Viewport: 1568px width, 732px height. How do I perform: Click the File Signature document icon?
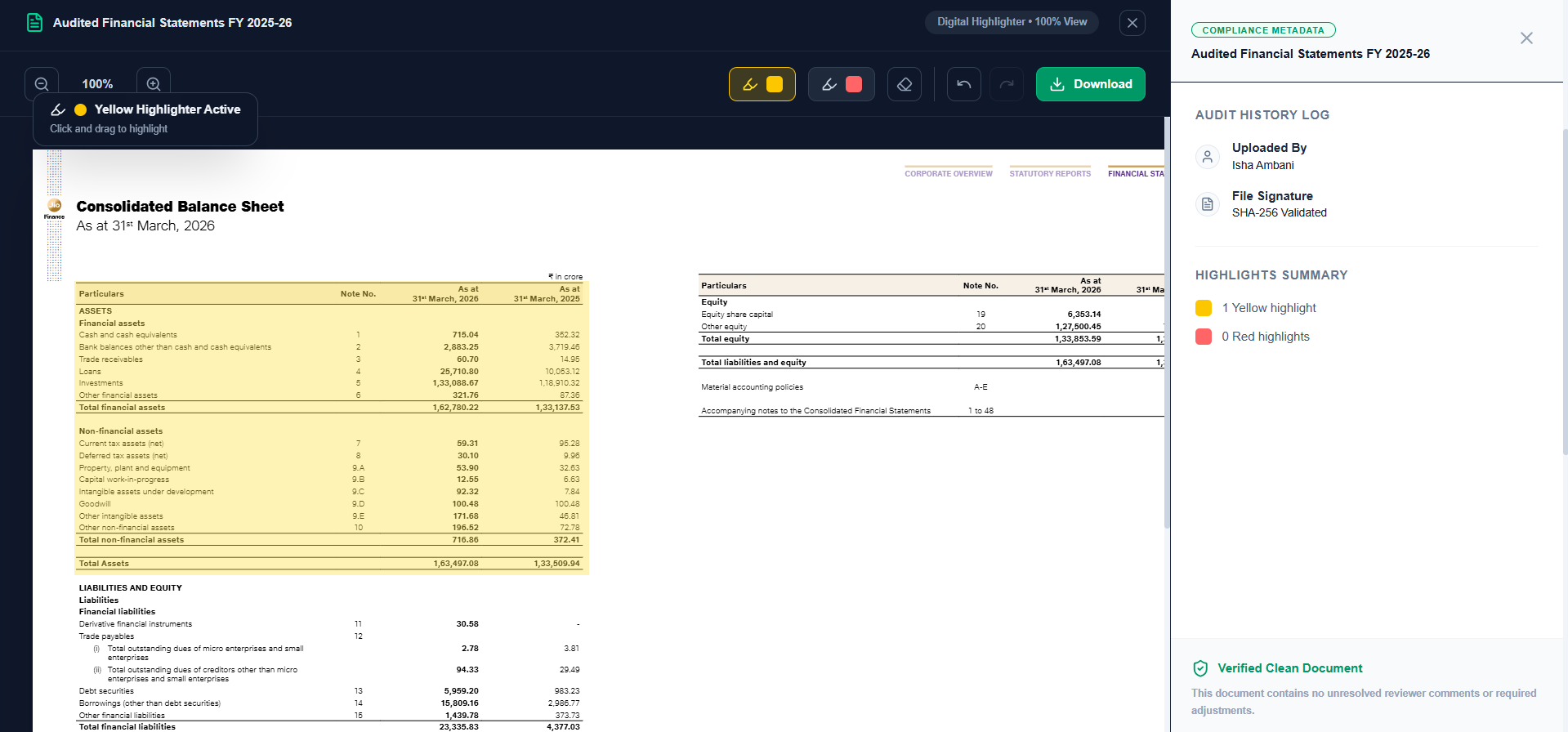point(1208,204)
